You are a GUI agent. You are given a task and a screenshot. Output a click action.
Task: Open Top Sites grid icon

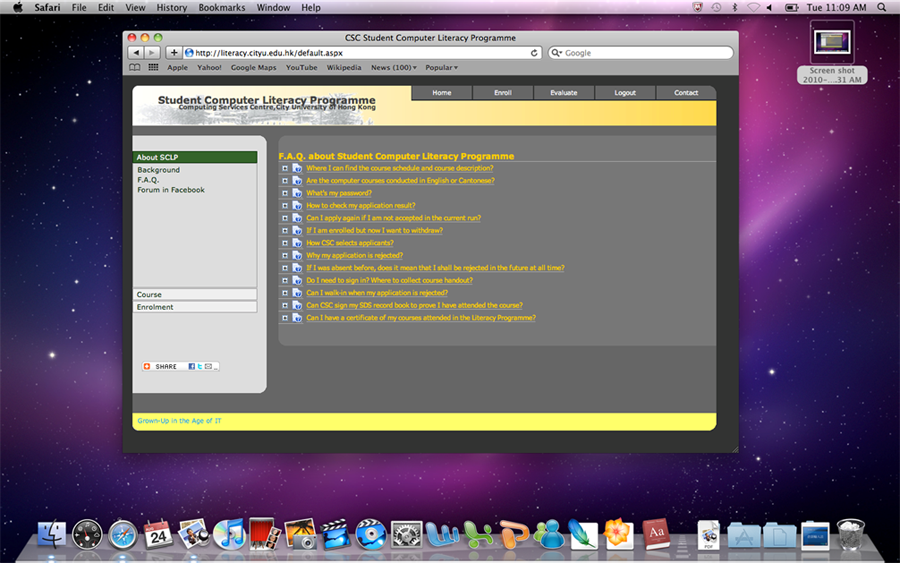click(x=153, y=68)
